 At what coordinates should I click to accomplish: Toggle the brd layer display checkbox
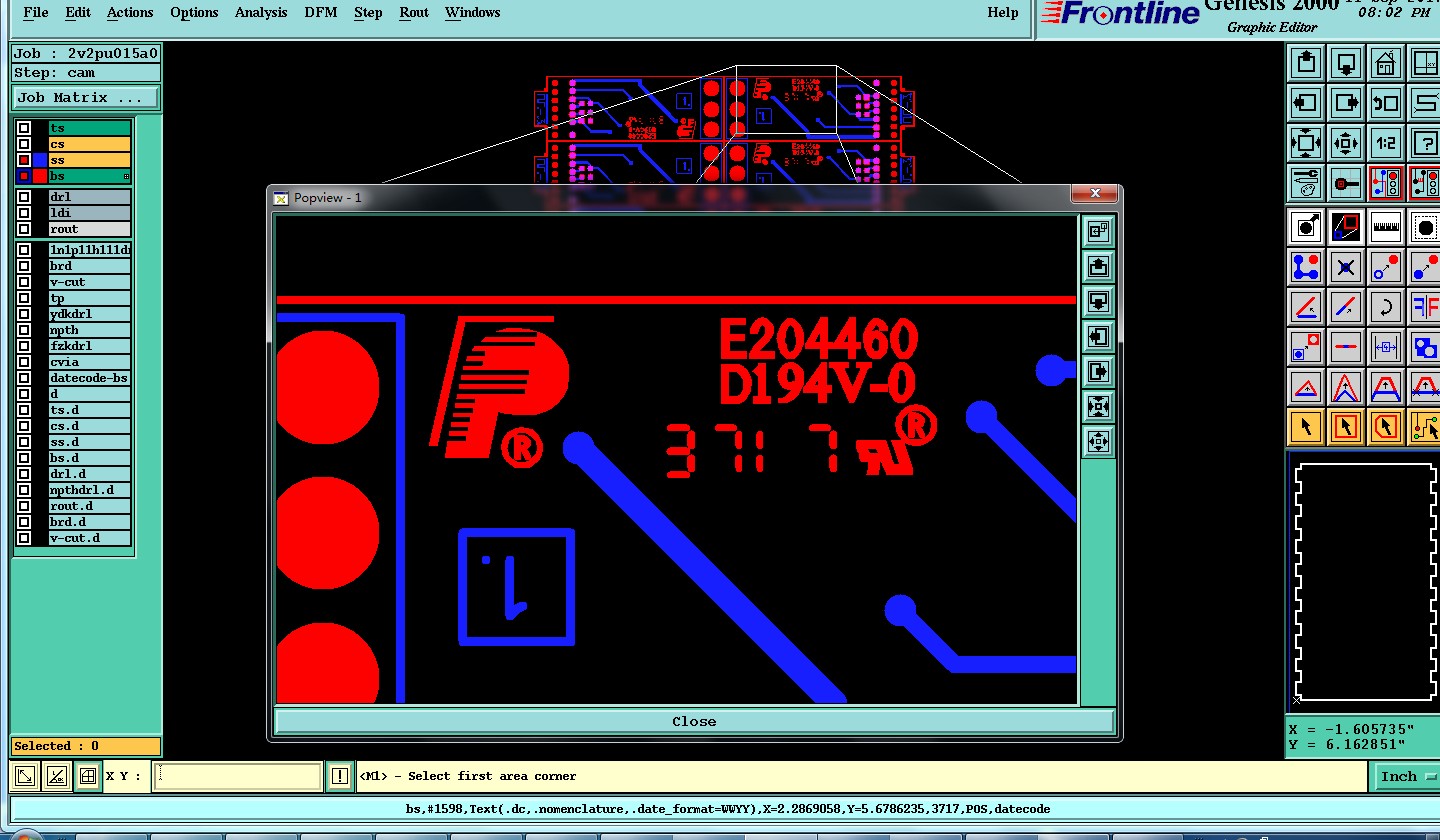[x=24, y=266]
